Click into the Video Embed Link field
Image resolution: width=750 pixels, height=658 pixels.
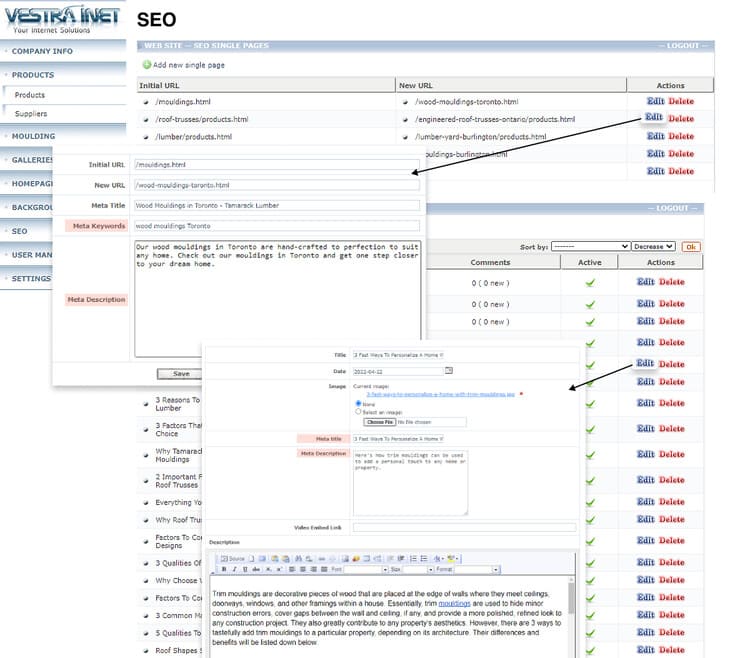click(x=464, y=527)
